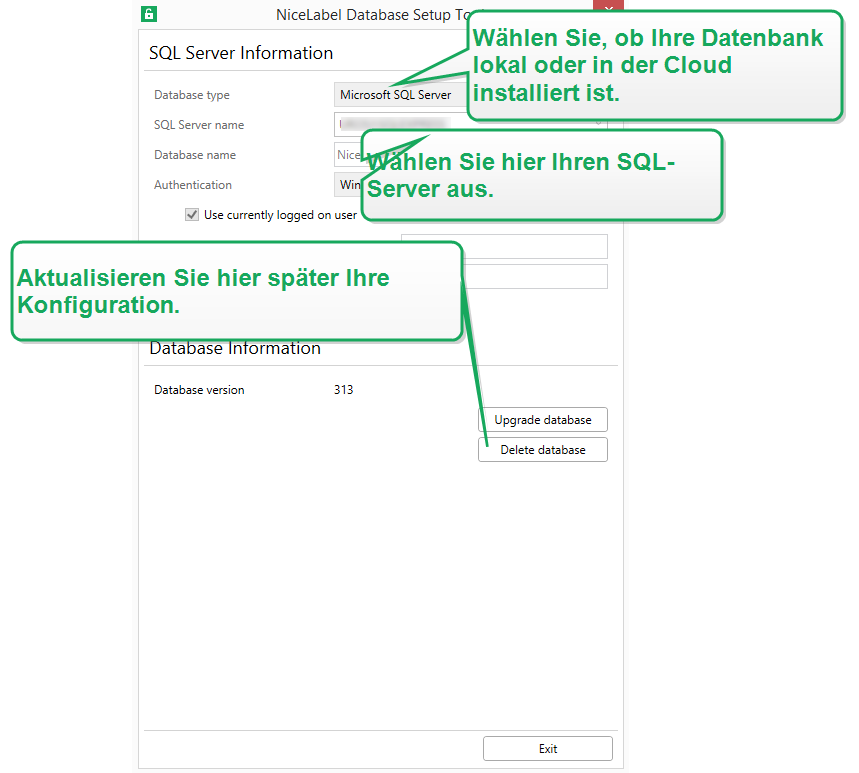Click the NiceLabel green lock icon
The width and height of the screenshot is (859, 773).
point(149,14)
